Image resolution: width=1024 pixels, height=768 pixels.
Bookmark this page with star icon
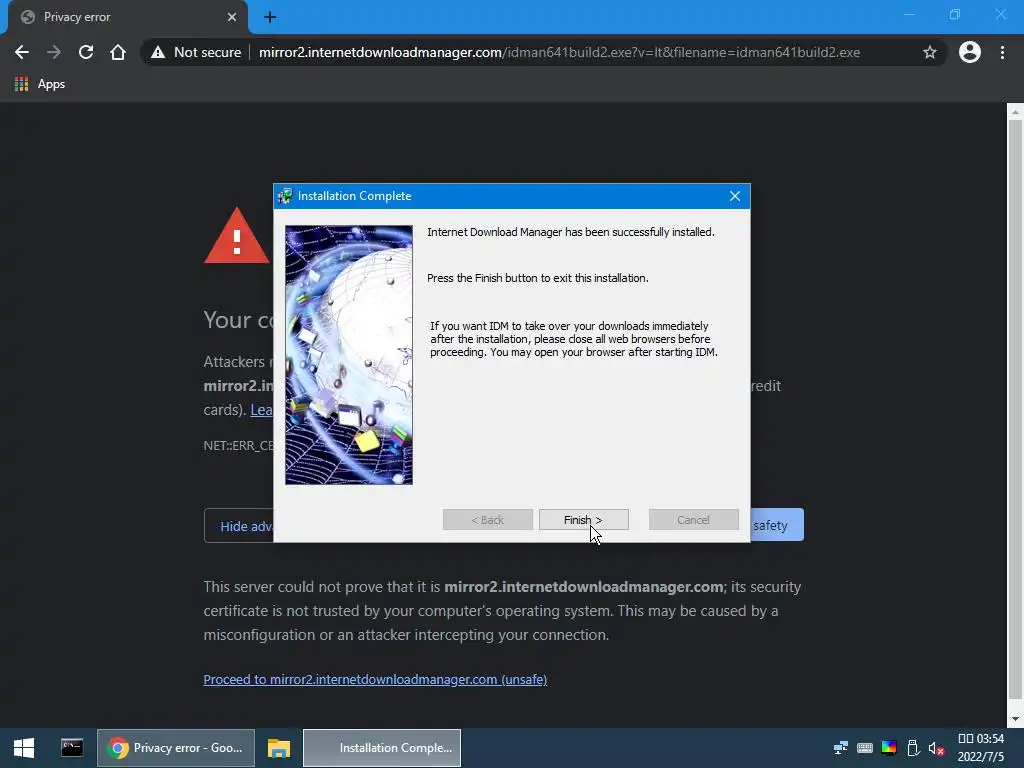coord(930,52)
